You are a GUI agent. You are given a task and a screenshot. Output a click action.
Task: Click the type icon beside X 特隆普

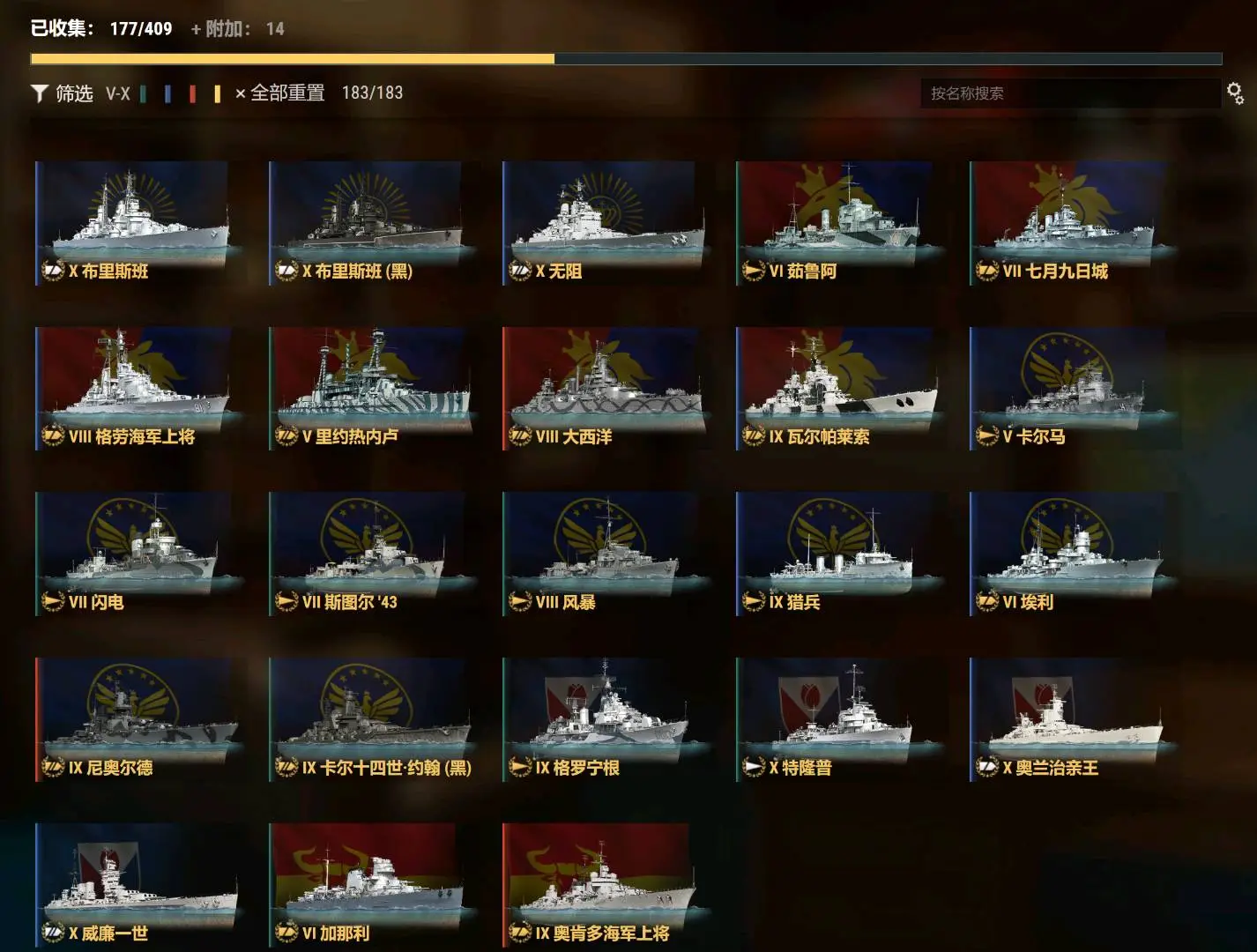click(x=754, y=768)
